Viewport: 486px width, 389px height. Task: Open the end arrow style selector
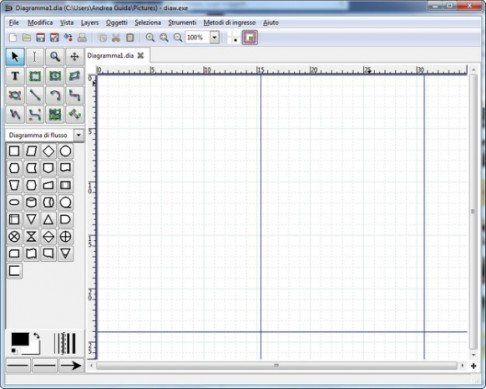click(71, 366)
